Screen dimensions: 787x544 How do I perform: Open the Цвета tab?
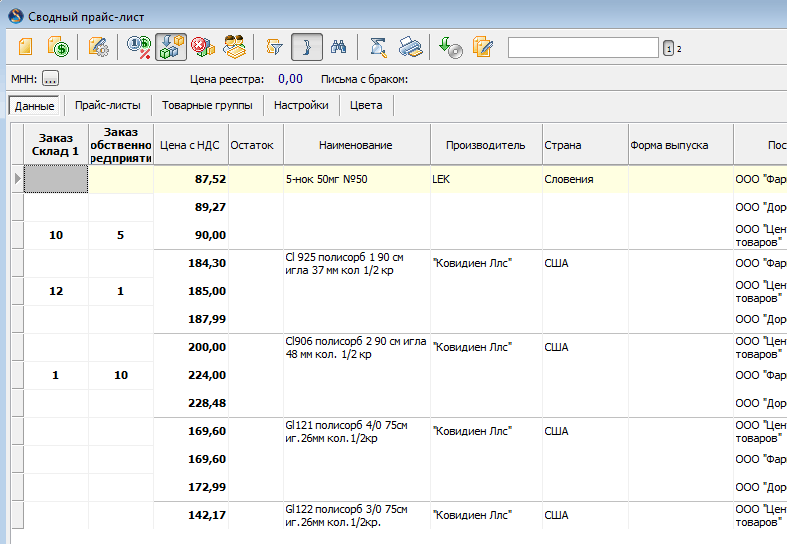pos(366,105)
